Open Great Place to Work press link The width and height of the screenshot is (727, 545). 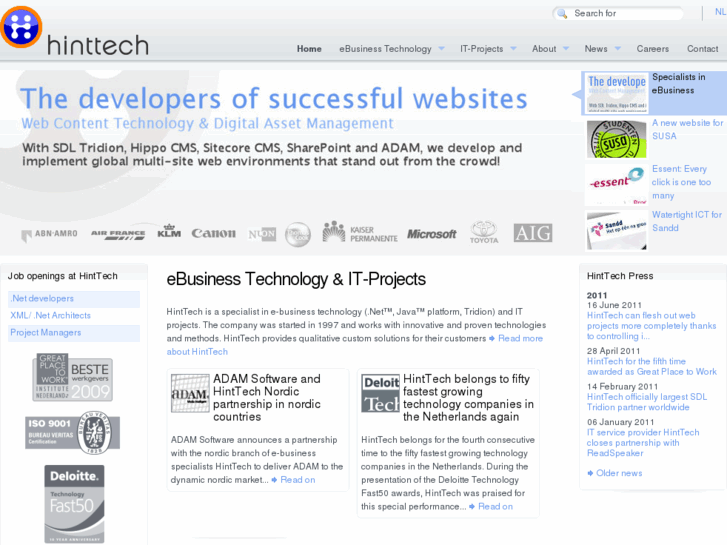pyautogui.click(x=651, y=366)
